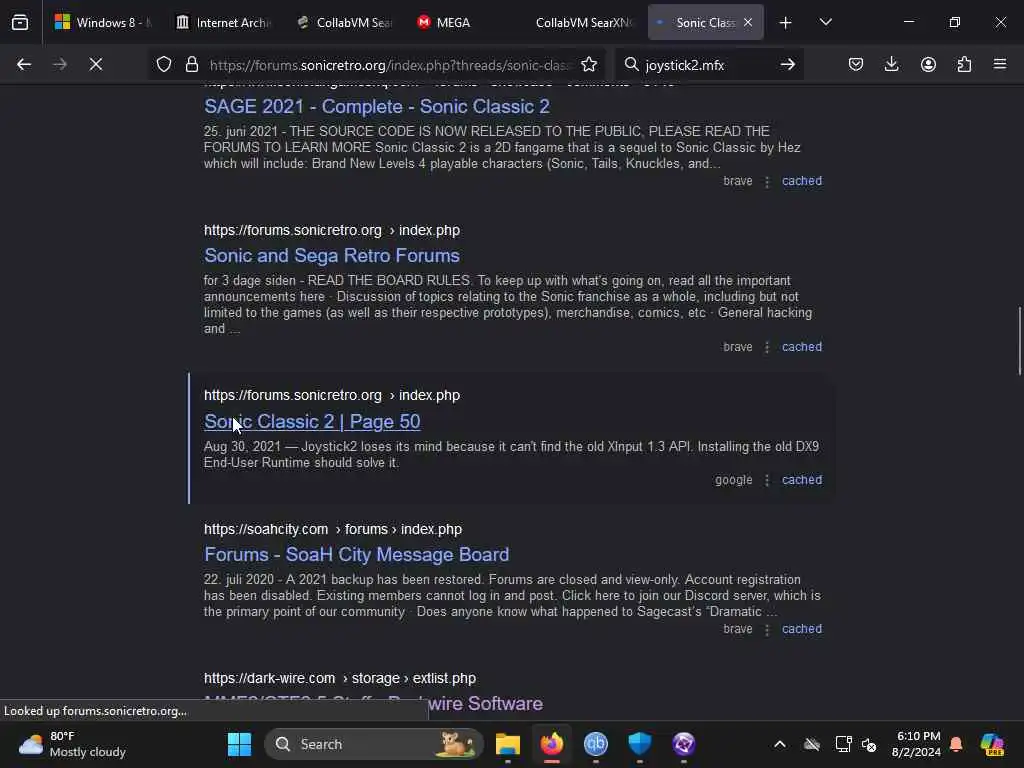Open options dots for SoaH City result

click(767, 630)
